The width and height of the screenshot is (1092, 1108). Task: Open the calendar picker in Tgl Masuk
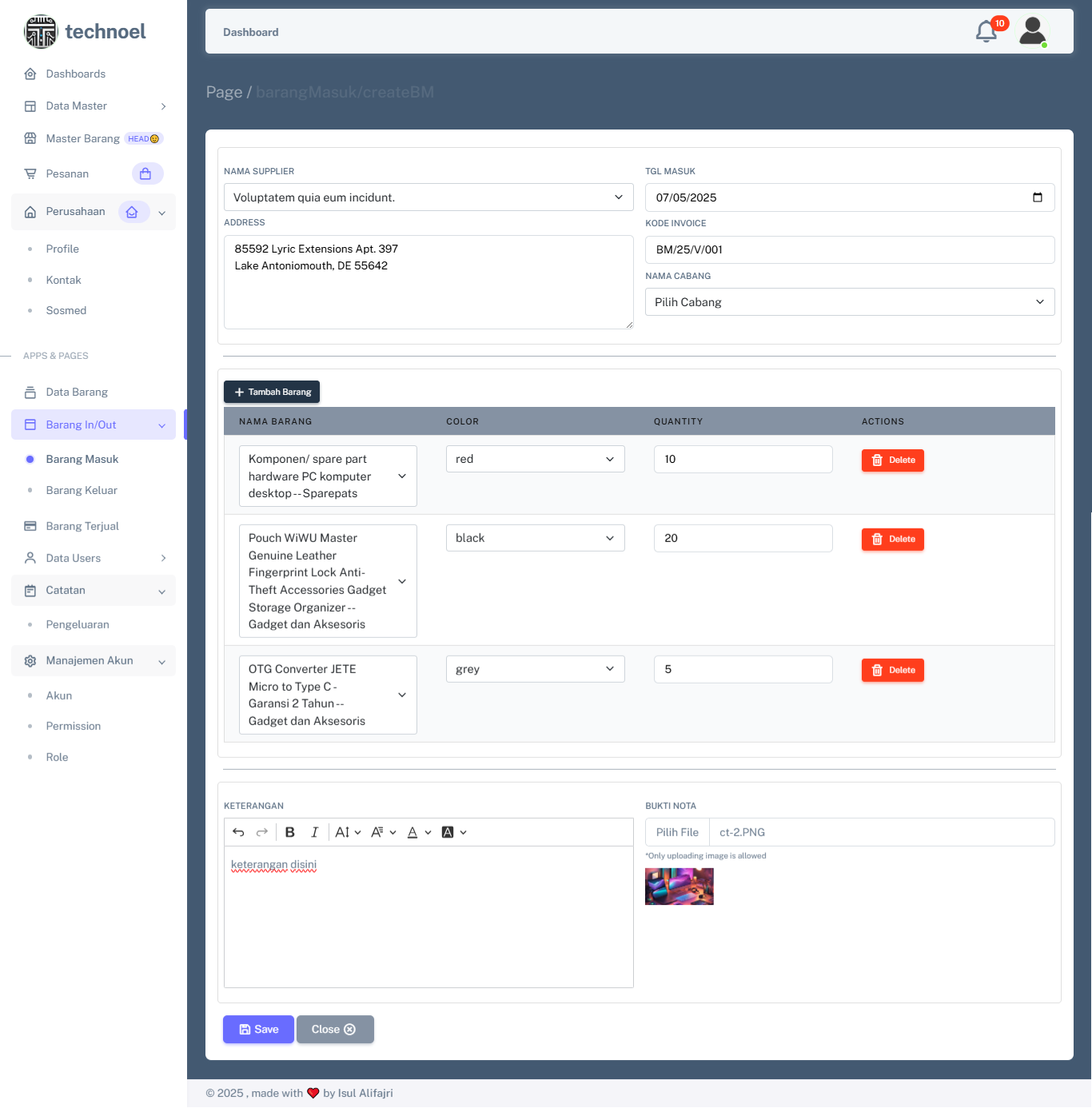pyautogui.click(x=1037, y=197)
